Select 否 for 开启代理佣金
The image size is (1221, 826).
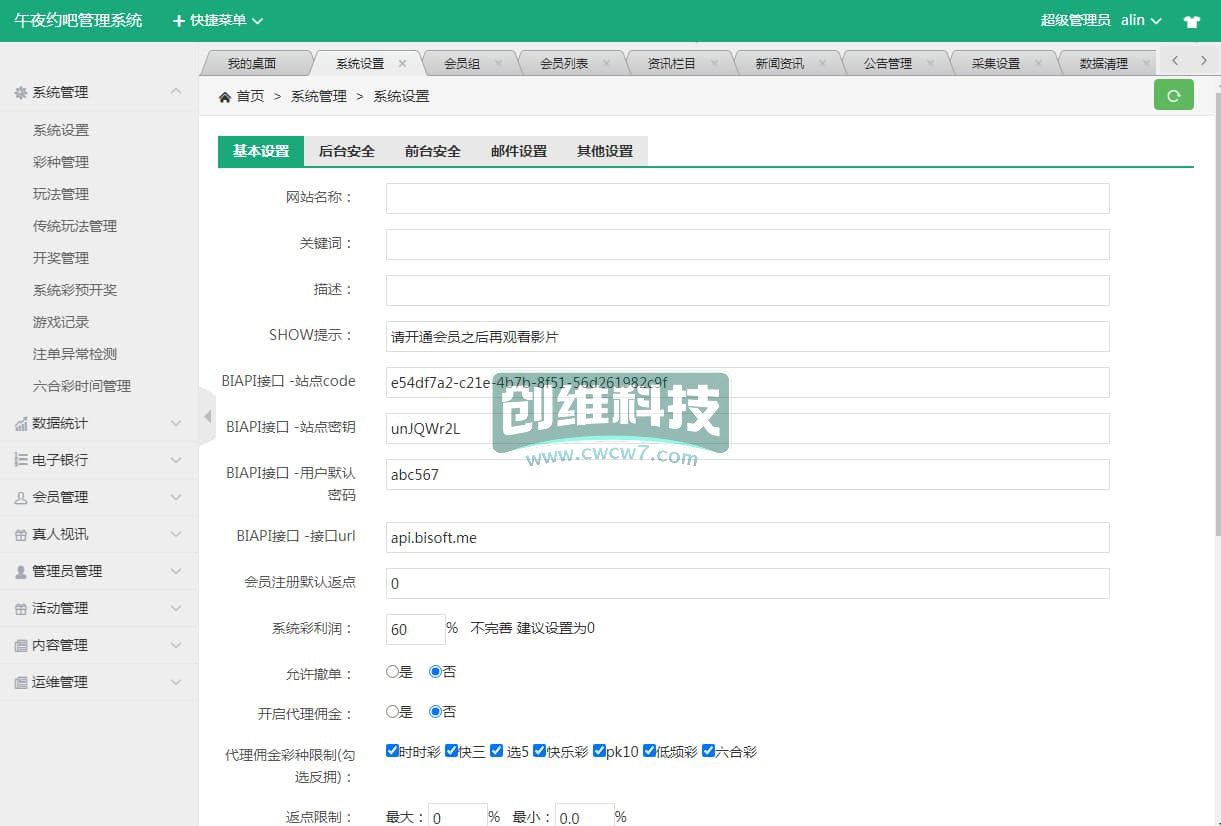[436, 712]
